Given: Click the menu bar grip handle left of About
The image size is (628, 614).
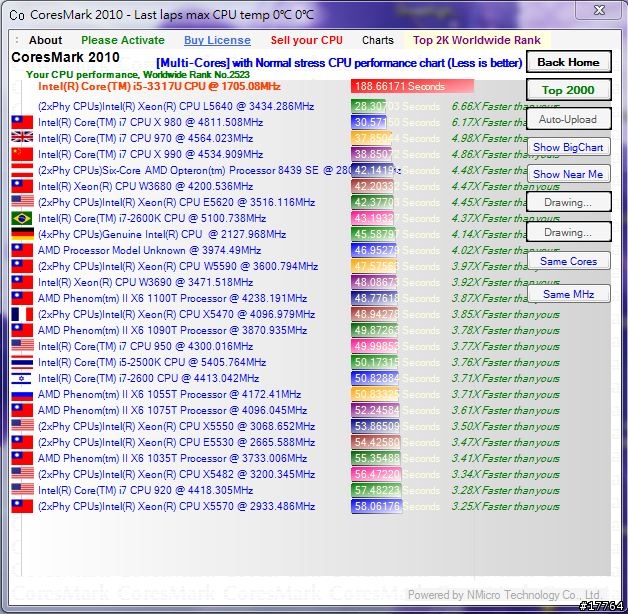Looking at the screenshot, I should pyautogui.click(x=16, y=40).
